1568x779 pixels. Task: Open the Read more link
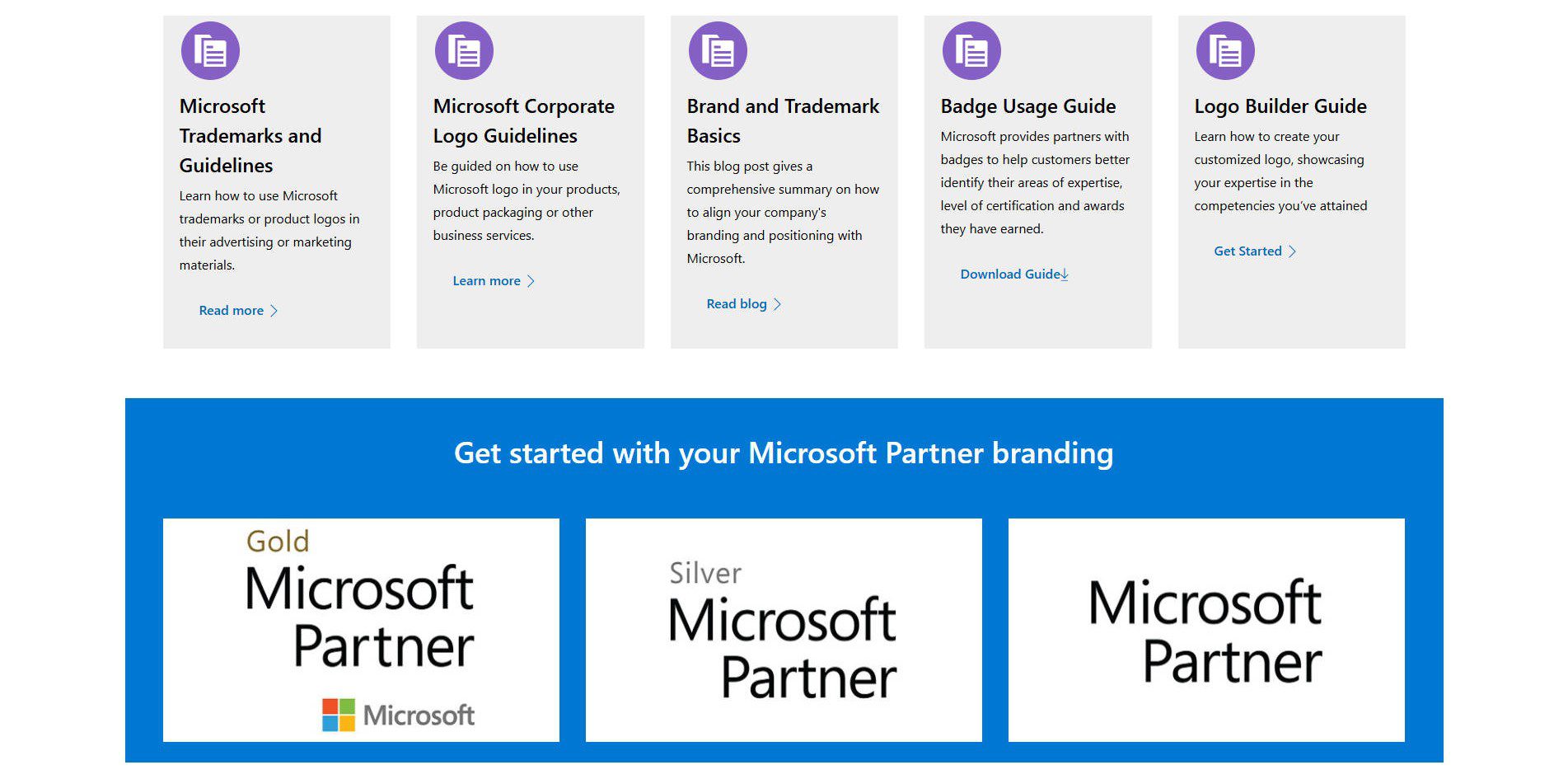click(232, 311)
